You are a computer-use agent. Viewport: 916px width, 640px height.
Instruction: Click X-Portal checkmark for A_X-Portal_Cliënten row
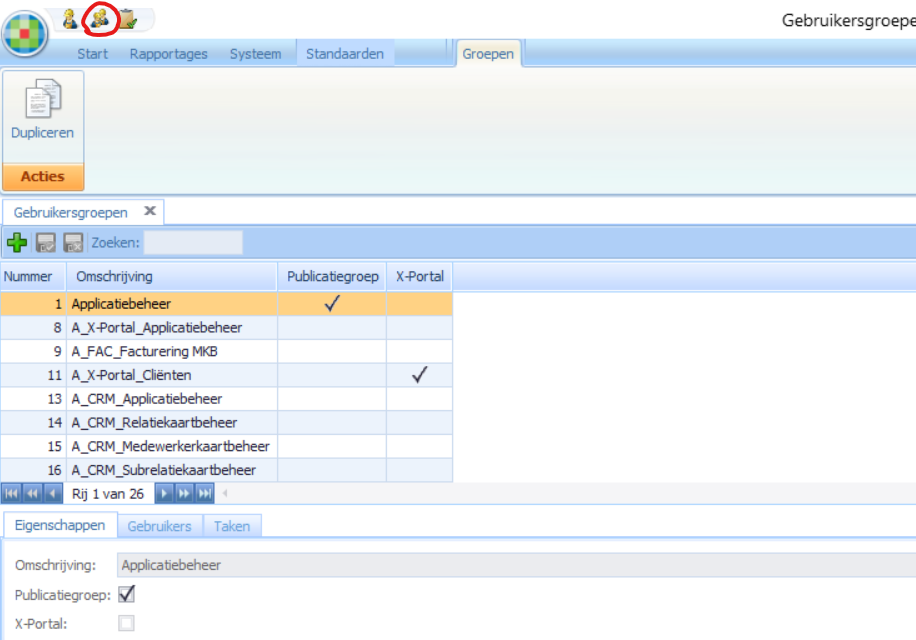pyautogui.click(x=420, y=375)
